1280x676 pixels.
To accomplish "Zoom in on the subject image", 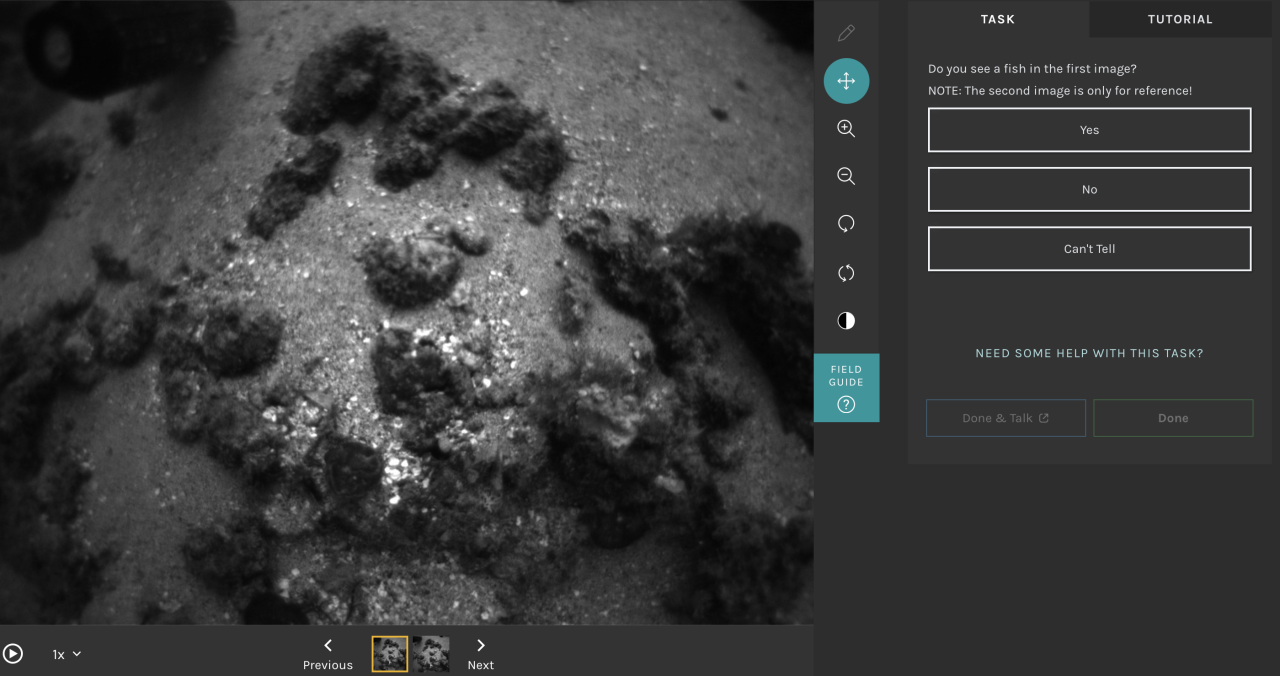I will pos(846,129).
